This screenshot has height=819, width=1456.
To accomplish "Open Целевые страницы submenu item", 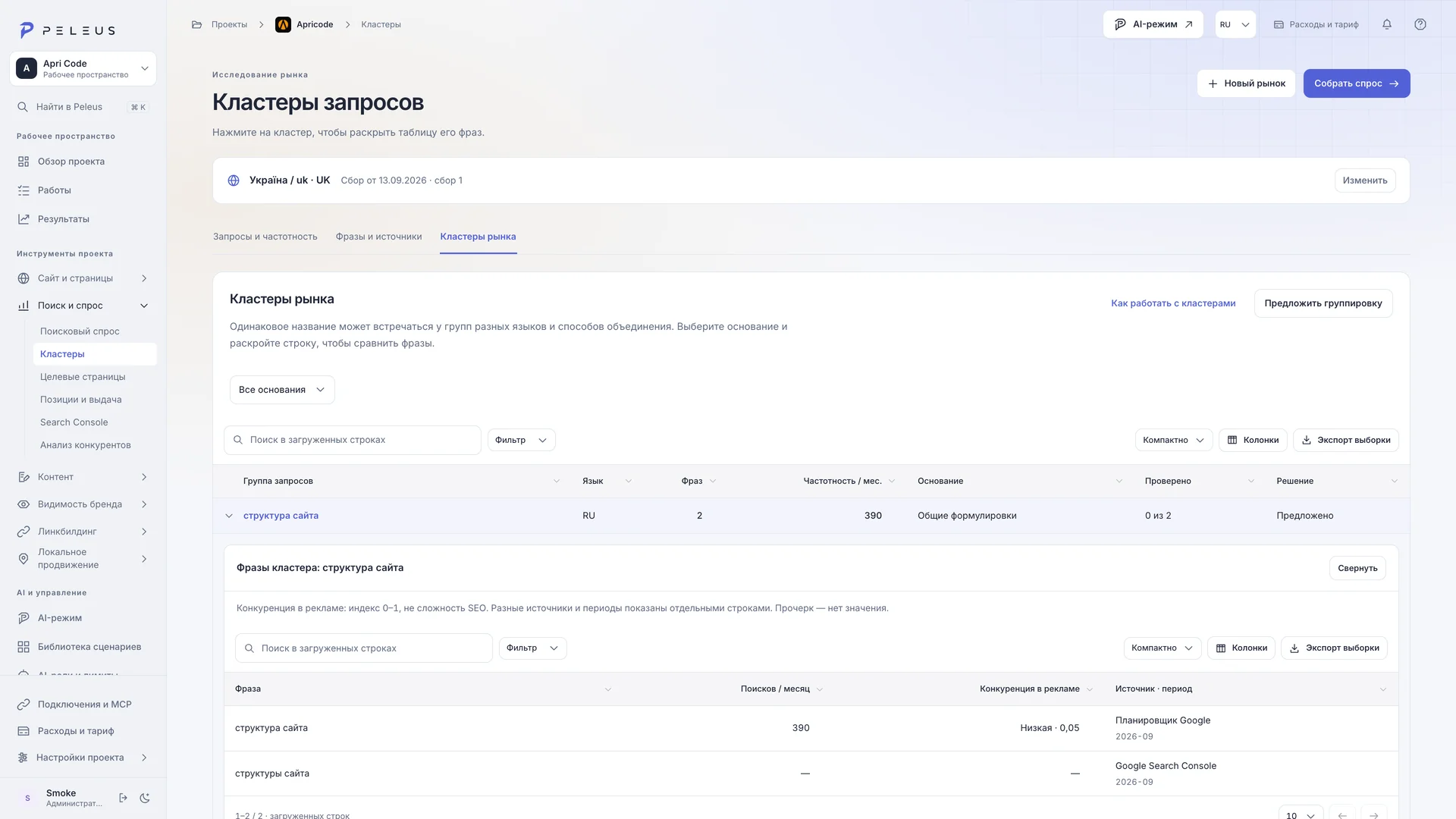I will pos(95,377).
